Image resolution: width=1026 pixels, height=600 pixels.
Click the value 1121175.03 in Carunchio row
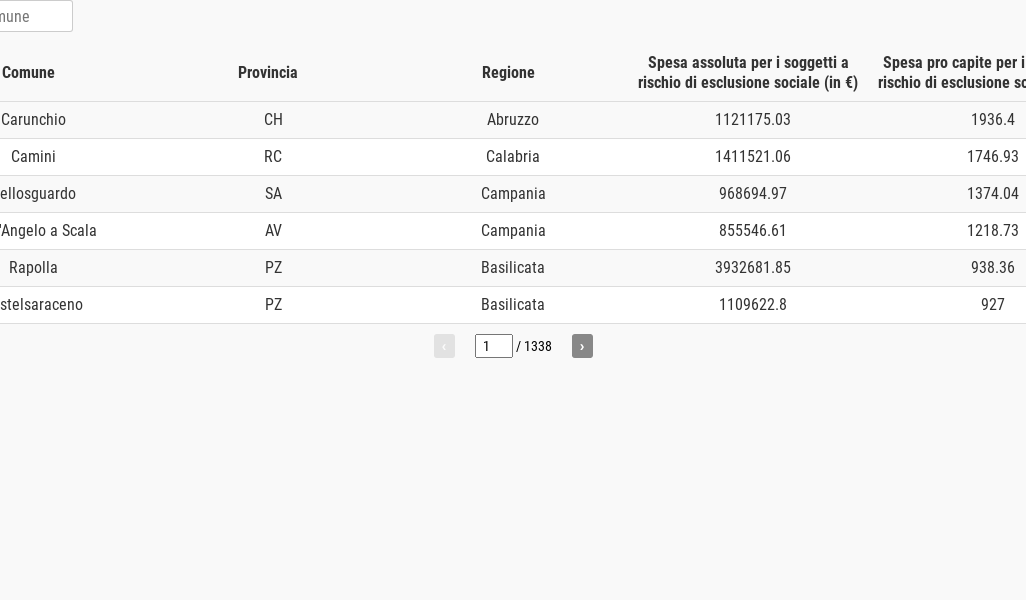pyautogui.click(x=752, y=120)
